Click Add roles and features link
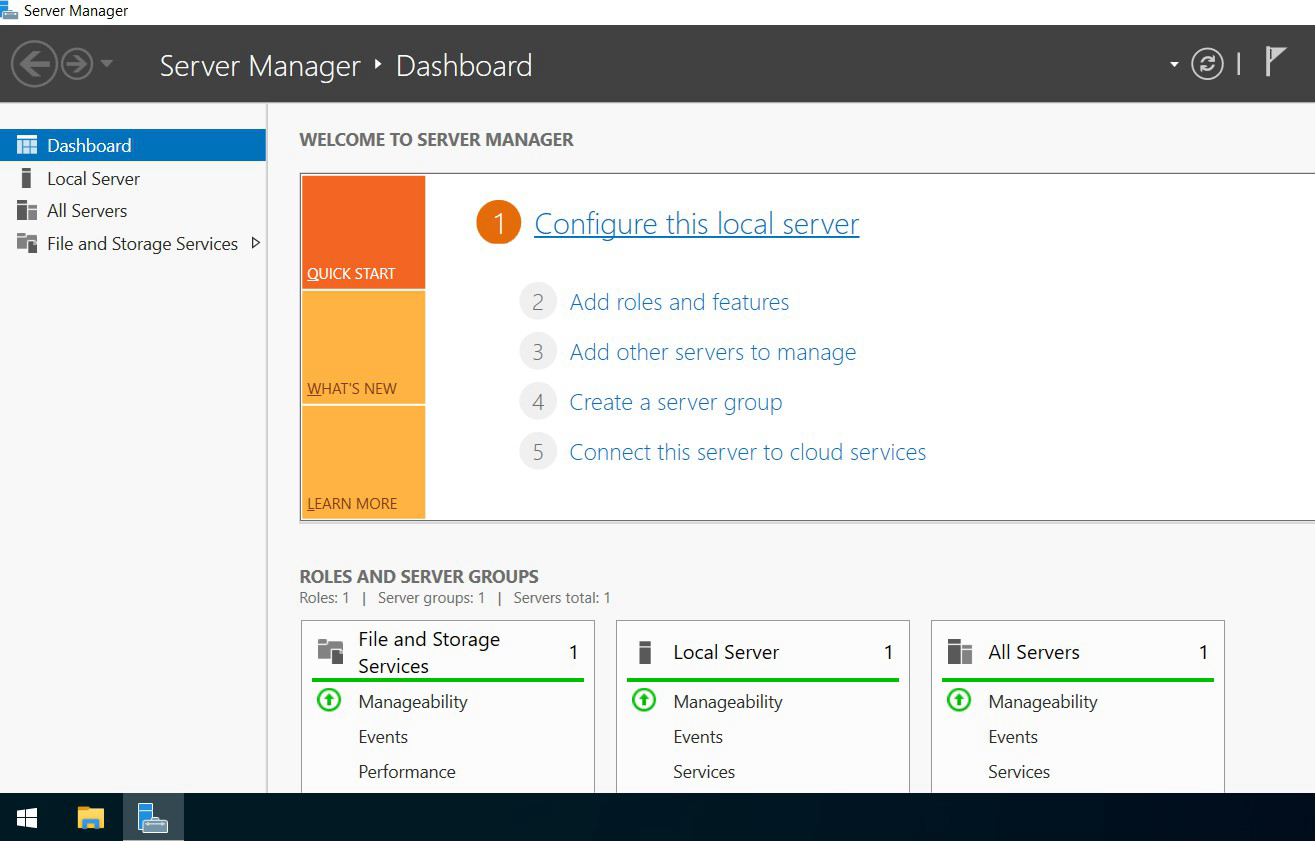This screenshot has width=1315, height=841. [x=679, y=302]
